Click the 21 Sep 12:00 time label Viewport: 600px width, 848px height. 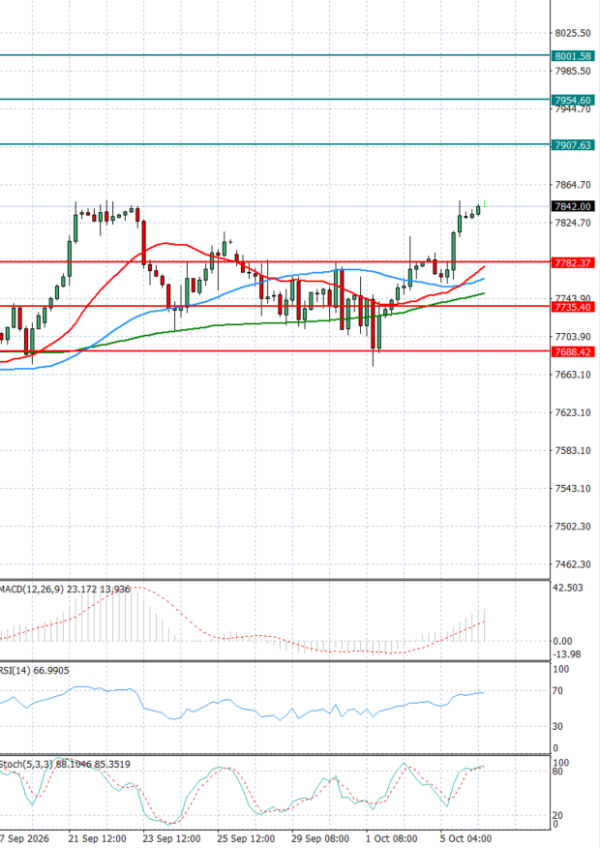pyautogui.click(x=97, y=839)
